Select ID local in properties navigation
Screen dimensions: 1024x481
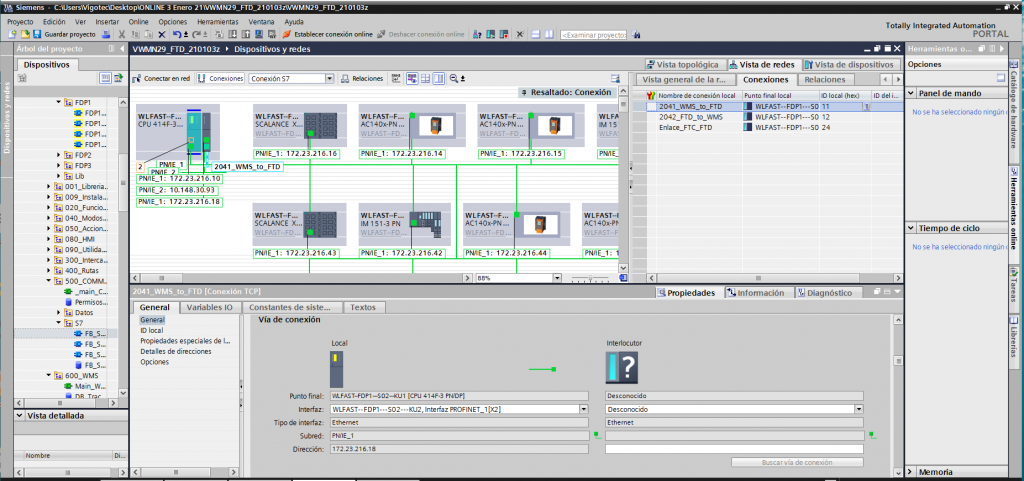pyautogui.click(x=151, y=330)
